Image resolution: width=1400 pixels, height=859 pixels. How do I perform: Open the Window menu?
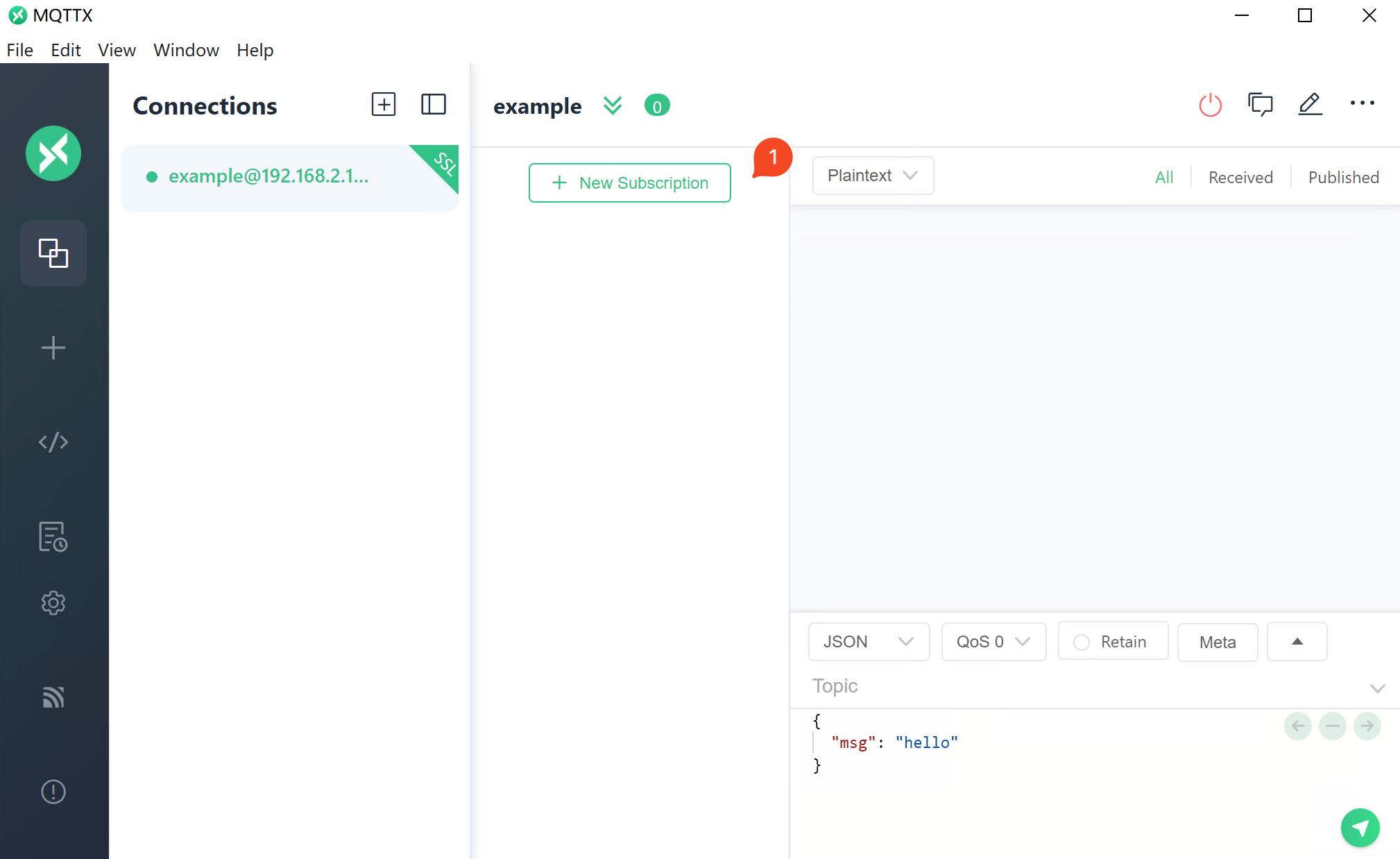pos(186,50)
